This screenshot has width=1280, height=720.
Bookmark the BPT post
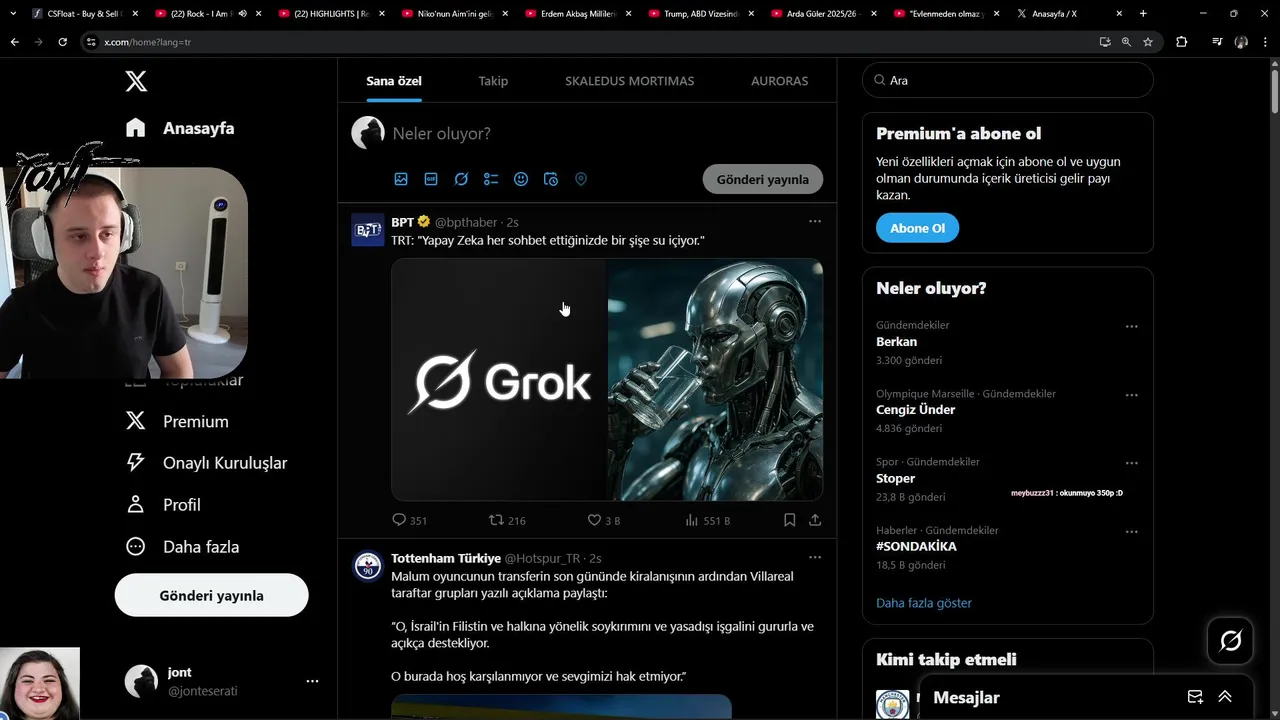(789, 520)
